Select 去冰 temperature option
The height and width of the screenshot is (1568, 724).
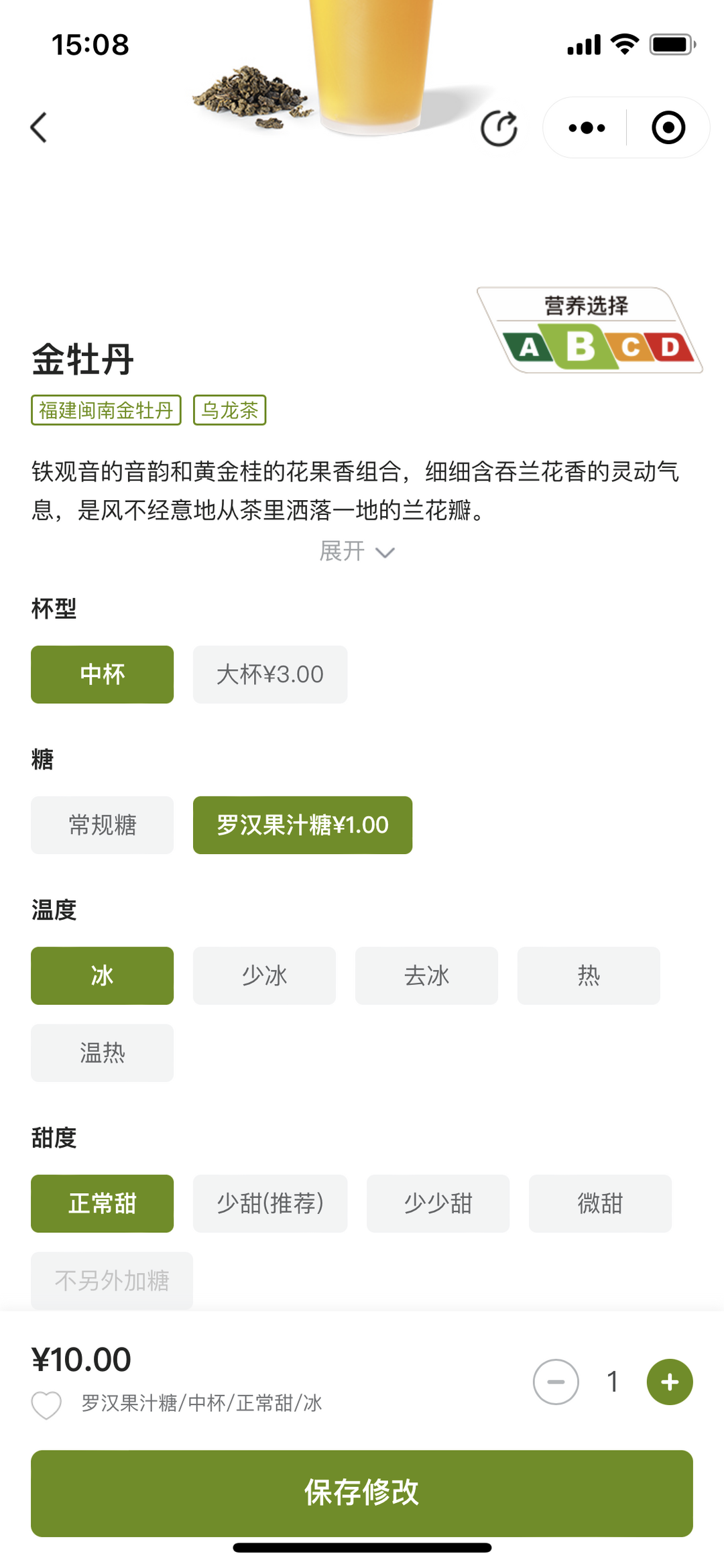426,976
